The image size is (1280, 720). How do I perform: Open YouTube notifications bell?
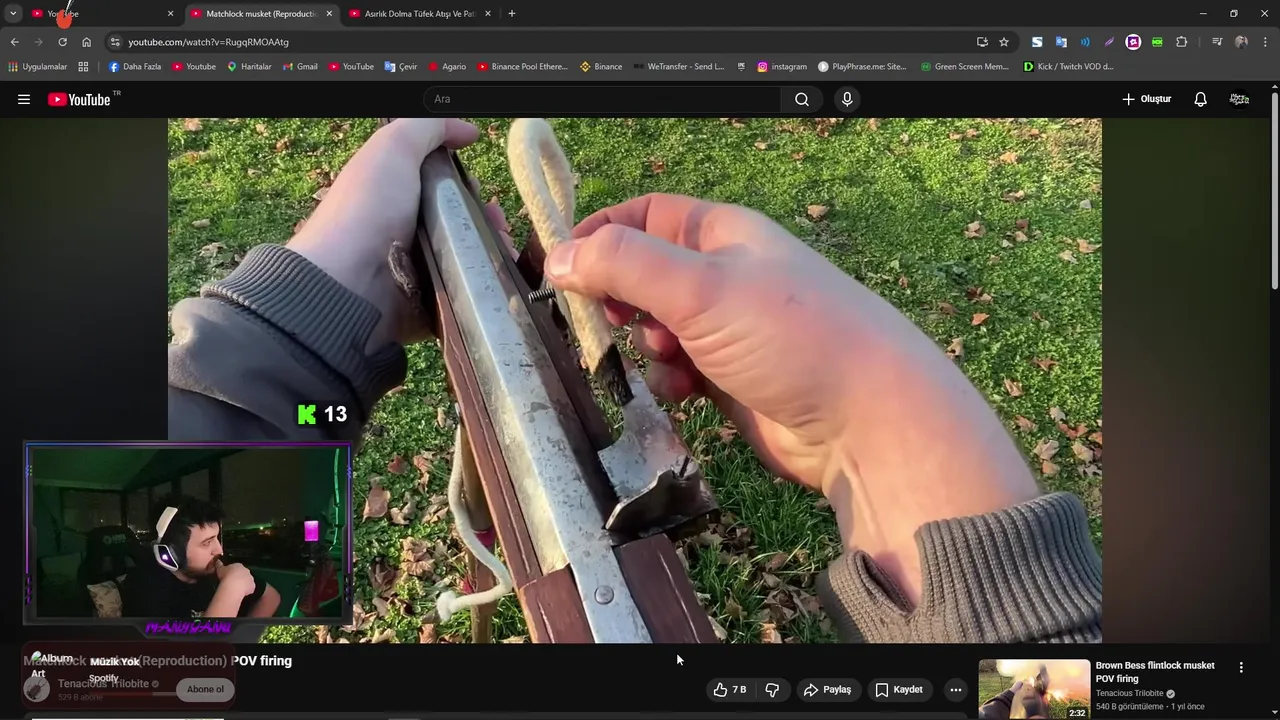[1200, 99]
